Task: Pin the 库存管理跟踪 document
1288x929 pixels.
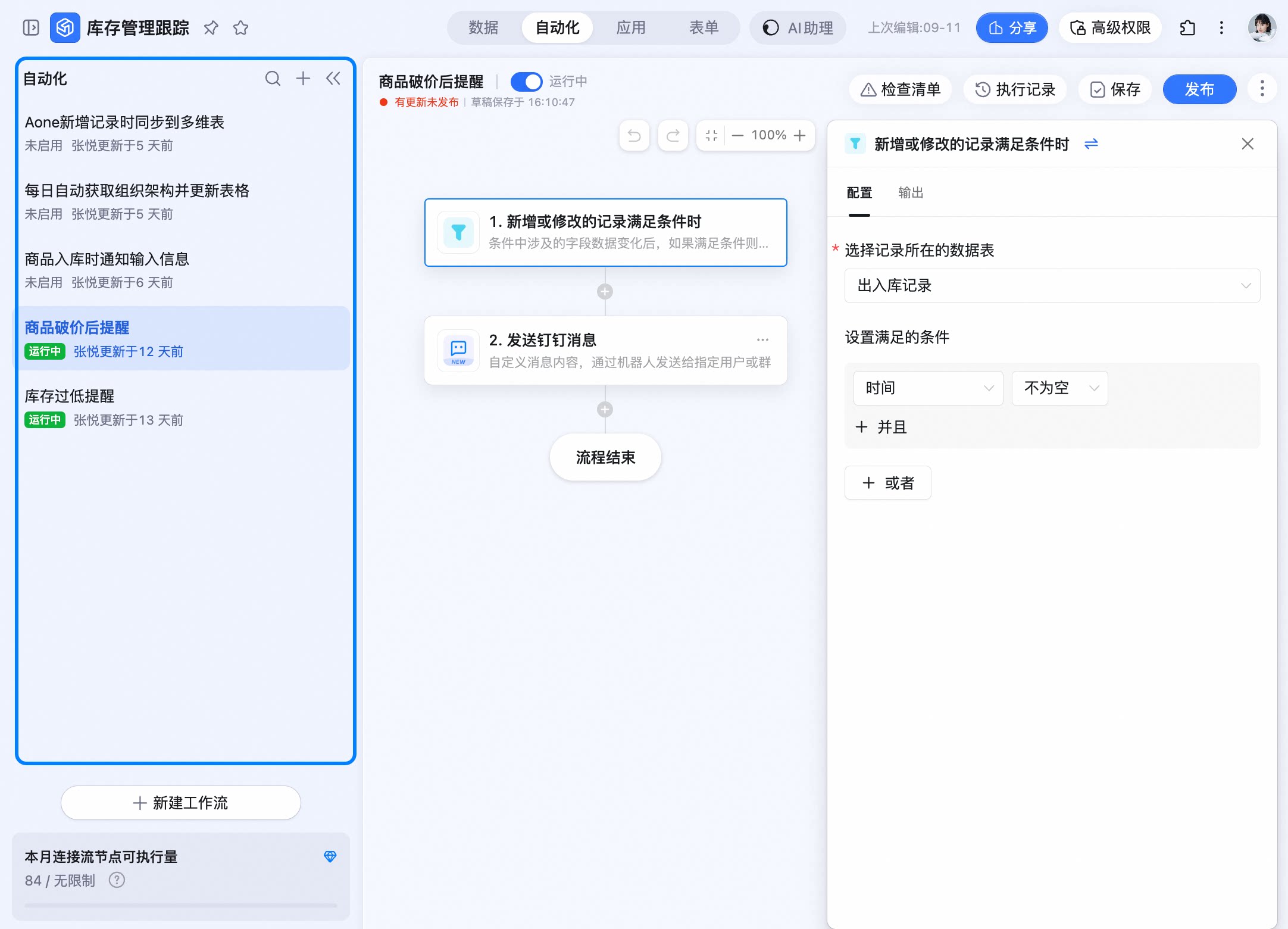Action: (x=211, y=28)
